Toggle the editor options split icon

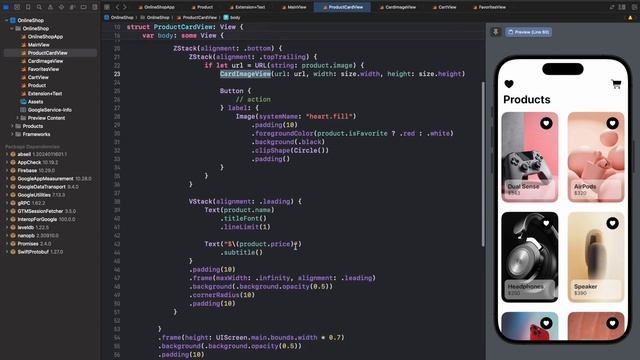tap(611, 7)
